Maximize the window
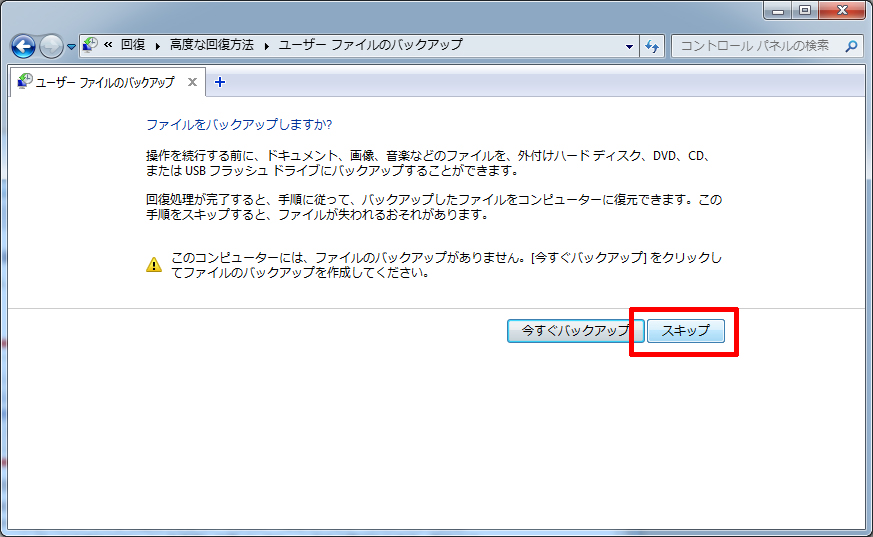Viewport: 873px width, 537px height. (805, 10)
